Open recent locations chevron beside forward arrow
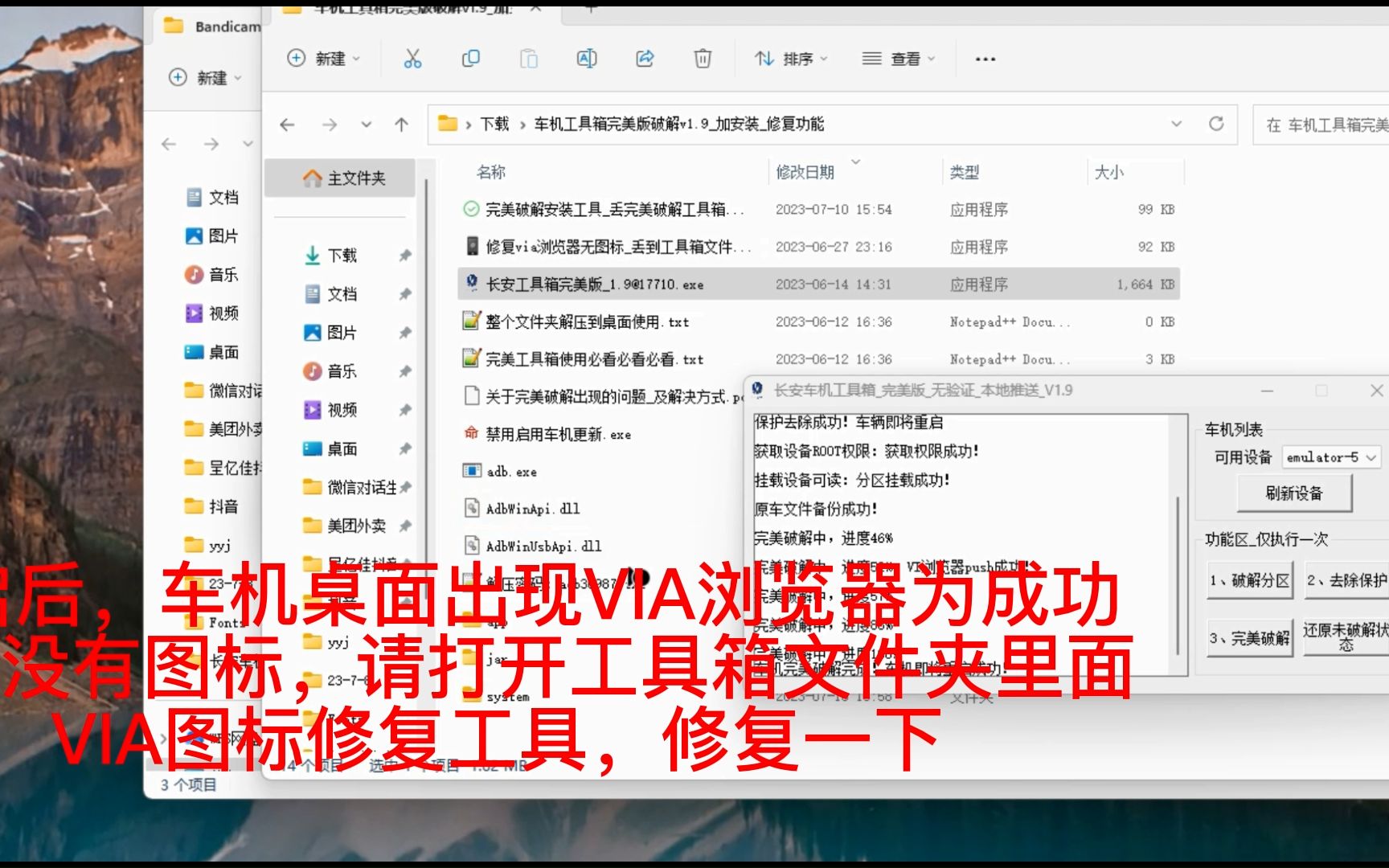 tap(367, 125)
